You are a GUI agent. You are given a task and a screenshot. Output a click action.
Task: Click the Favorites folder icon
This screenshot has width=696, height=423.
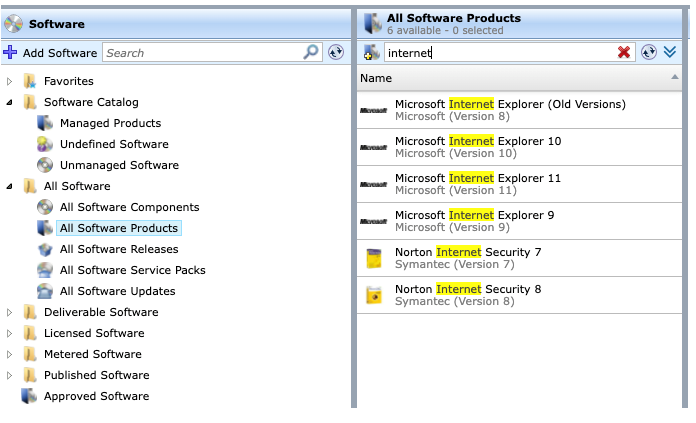pyautogui.click(x=30, y=81)
